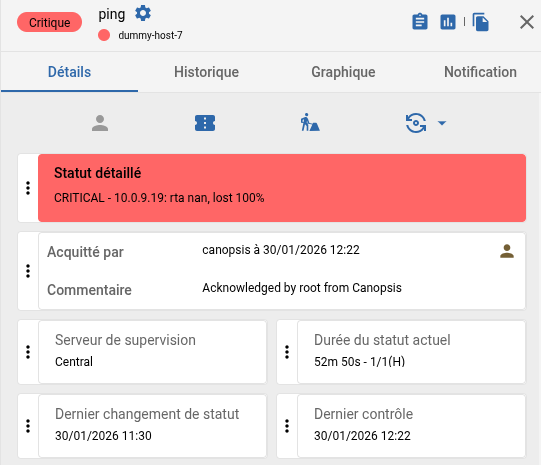
Task: Click the brown user icon beside acknowledgement
Action: (x=507, y=251)
